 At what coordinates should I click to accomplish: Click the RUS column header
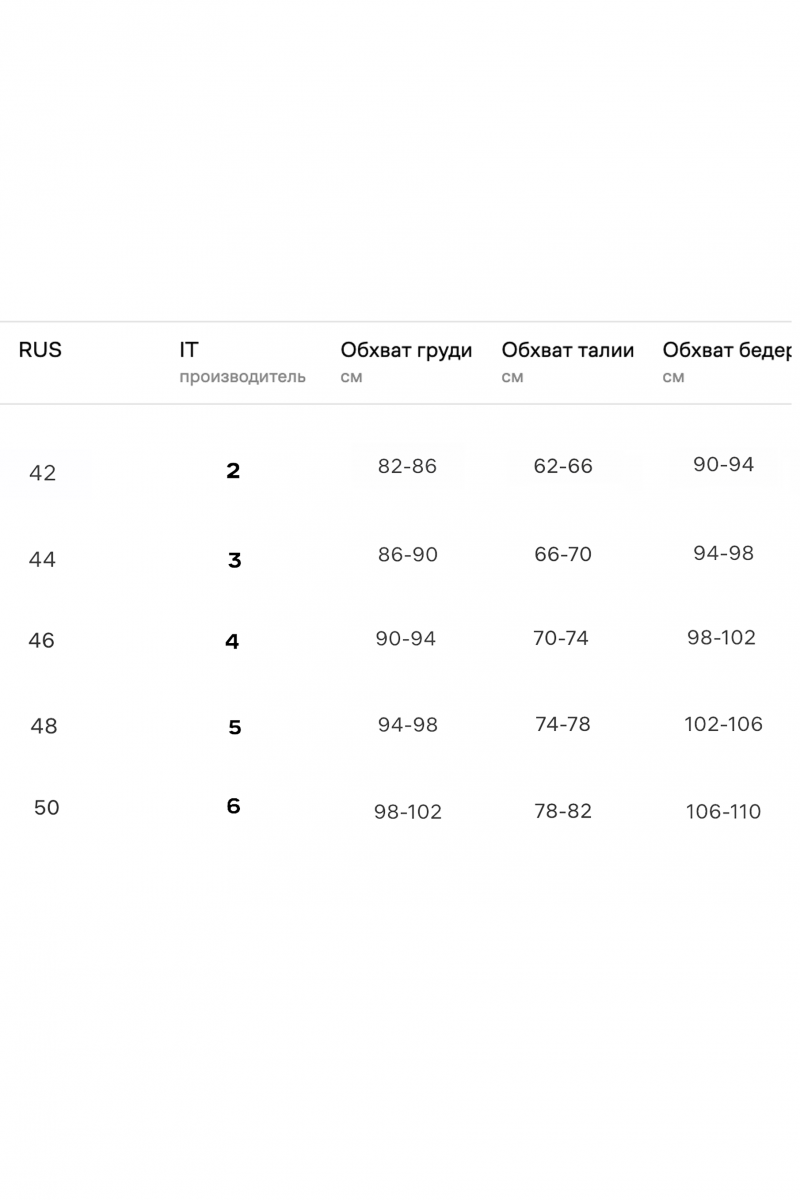coord(40,350)
